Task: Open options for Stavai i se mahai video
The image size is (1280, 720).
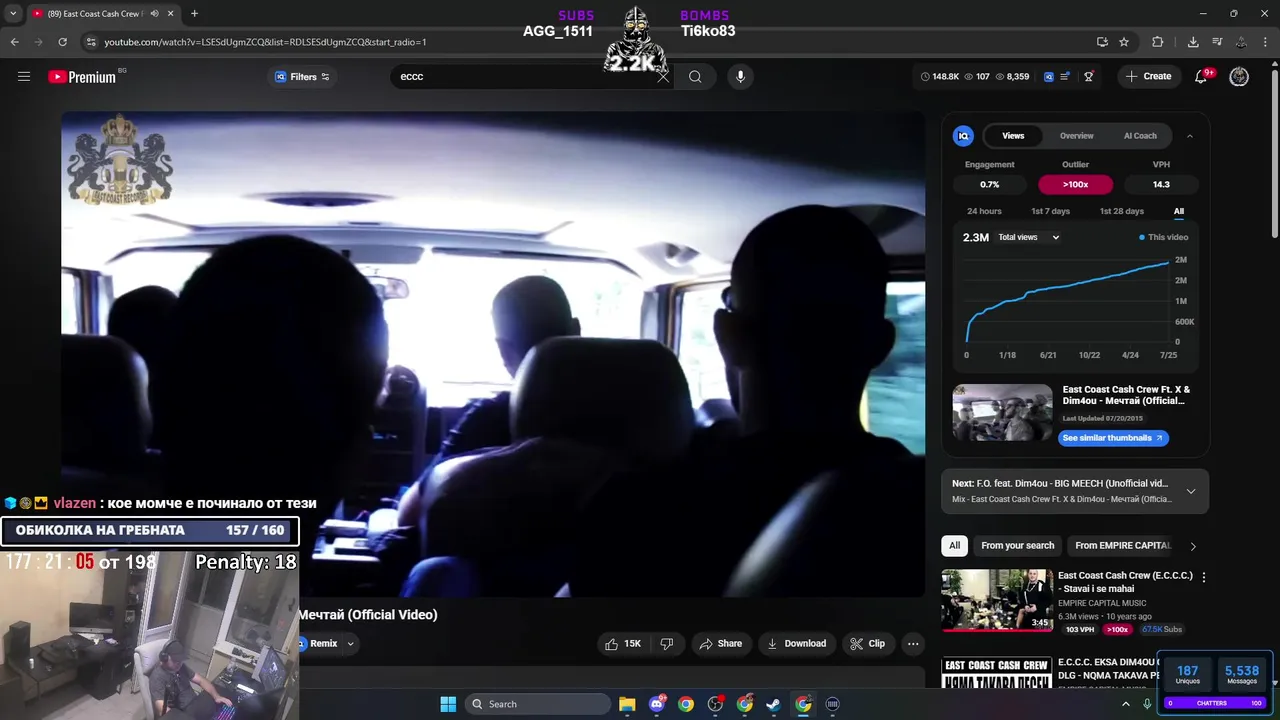Action: pyautogui.click(x=1204, y=577)
